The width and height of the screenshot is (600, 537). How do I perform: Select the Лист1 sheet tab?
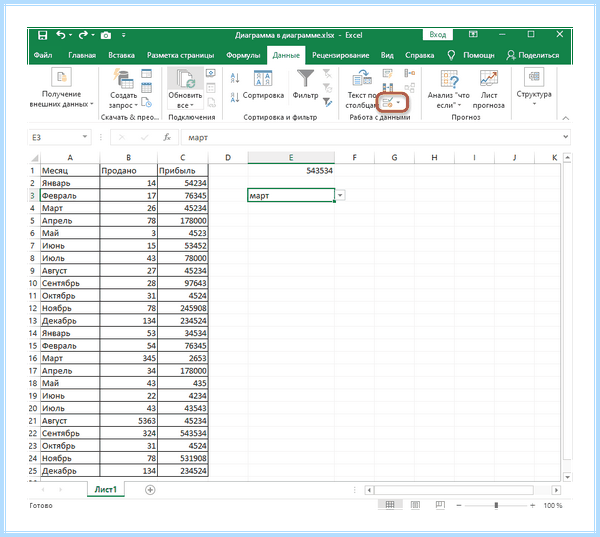[x=106, y=490]
